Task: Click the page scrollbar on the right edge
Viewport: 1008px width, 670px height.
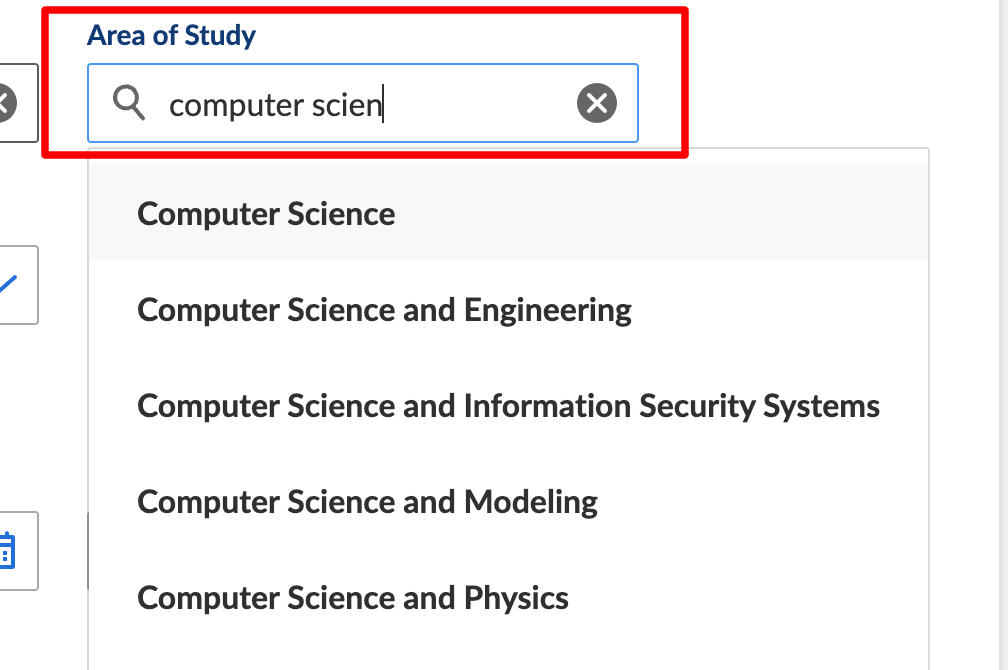Action: click(x=1002, y=335)
